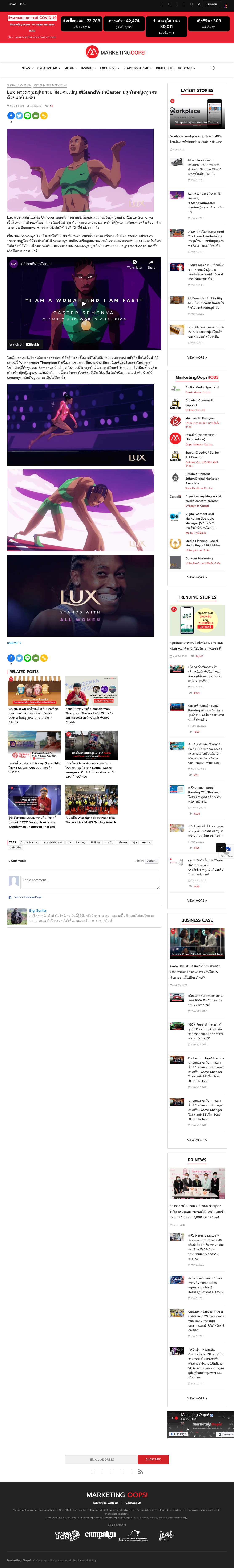234x1568 pixels.
Task: Click the Unilever tag
Action: (x=96, y=843)
